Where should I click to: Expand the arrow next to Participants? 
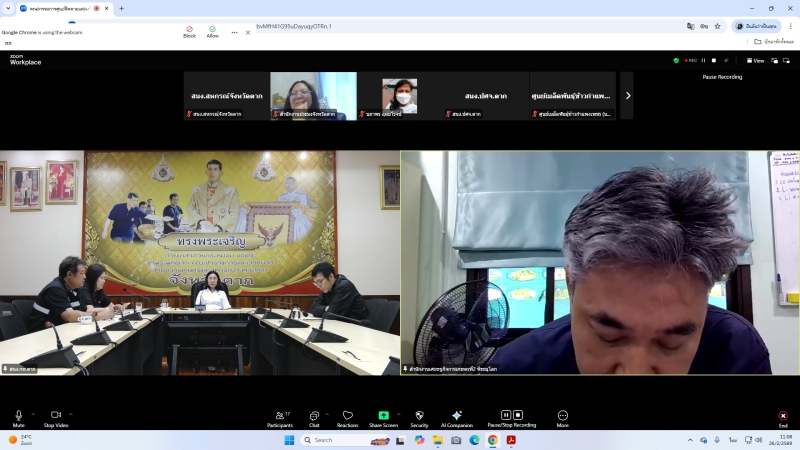coord(296,413)
